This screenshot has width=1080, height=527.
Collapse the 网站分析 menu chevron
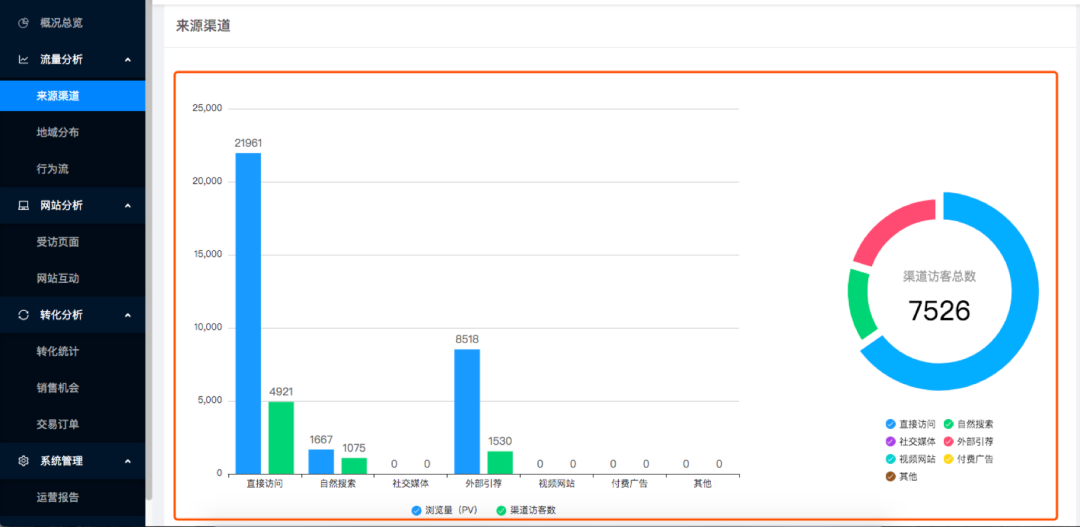(x=127, y=206)
